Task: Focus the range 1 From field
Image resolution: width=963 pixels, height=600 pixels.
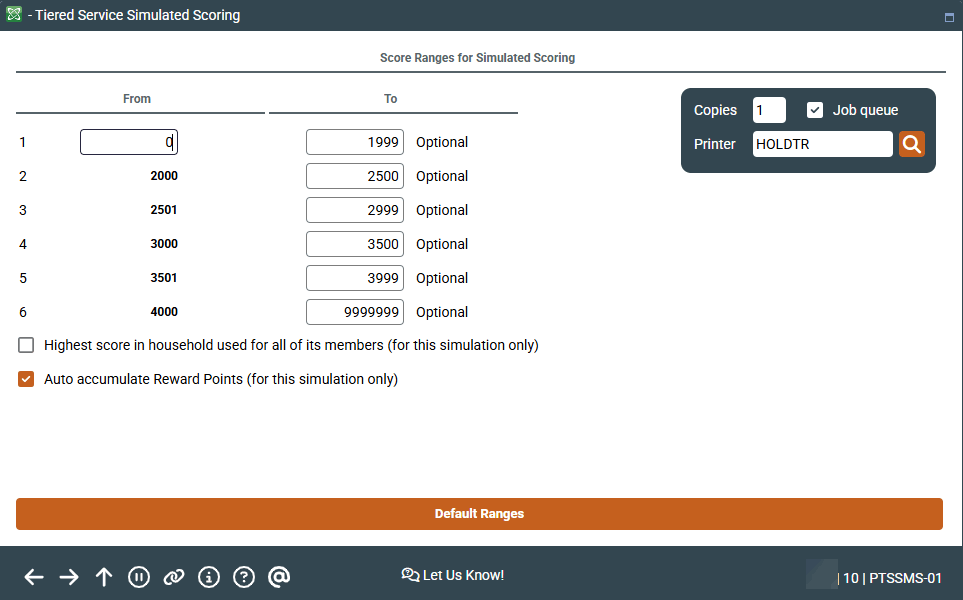Action: tap(129, 142)
